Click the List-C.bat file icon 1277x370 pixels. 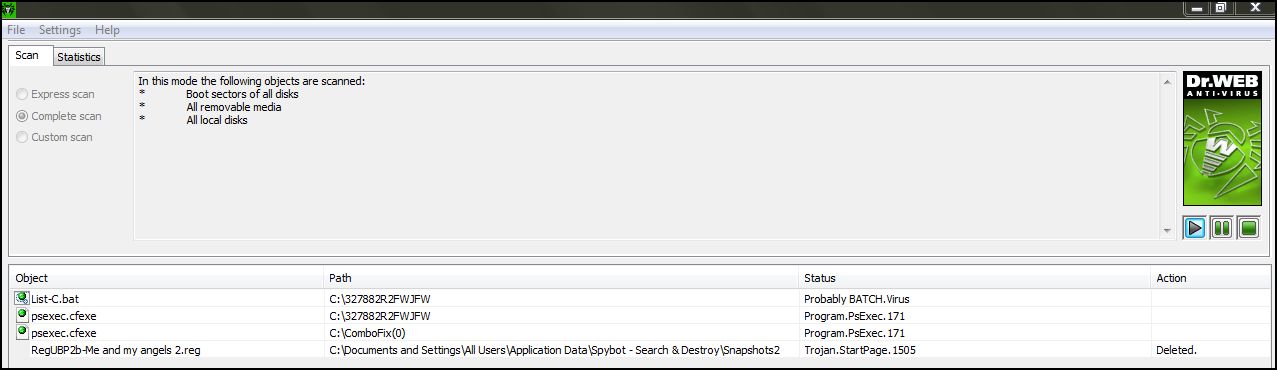pos(22,298)
